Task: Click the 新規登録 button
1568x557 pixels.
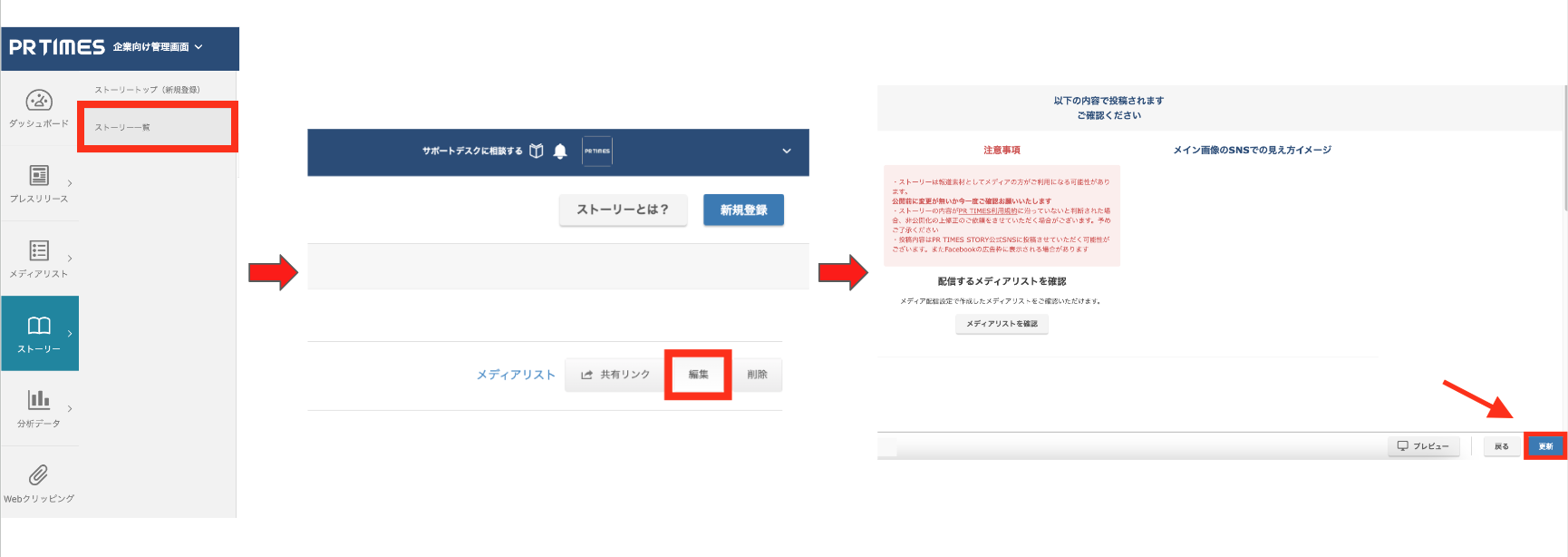Action: pos(743,210)
